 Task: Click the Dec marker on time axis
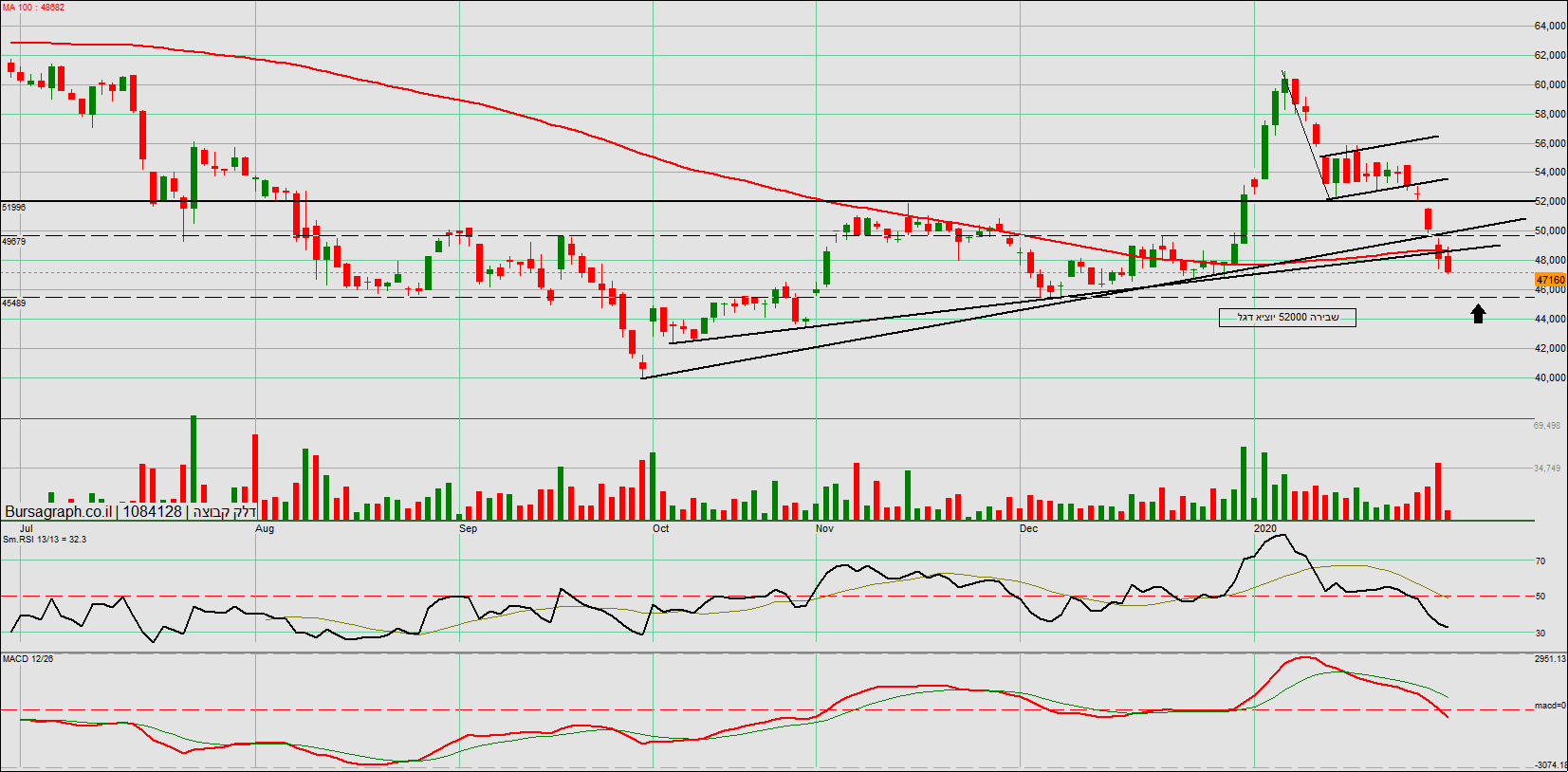tap(1028, 528)
